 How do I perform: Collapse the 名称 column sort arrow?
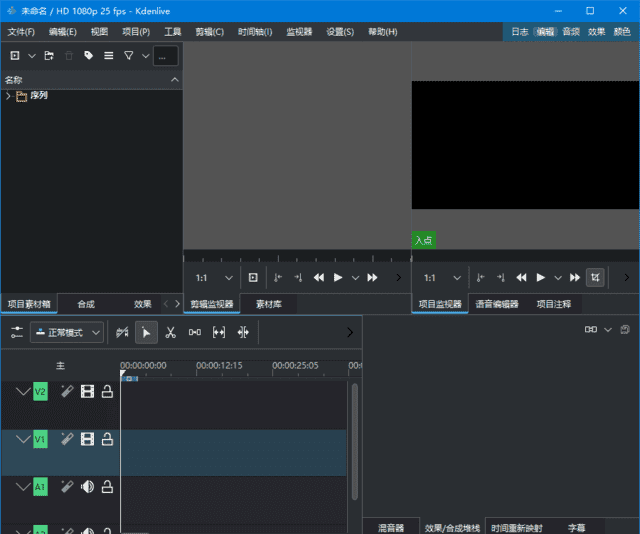coord(175,80)
